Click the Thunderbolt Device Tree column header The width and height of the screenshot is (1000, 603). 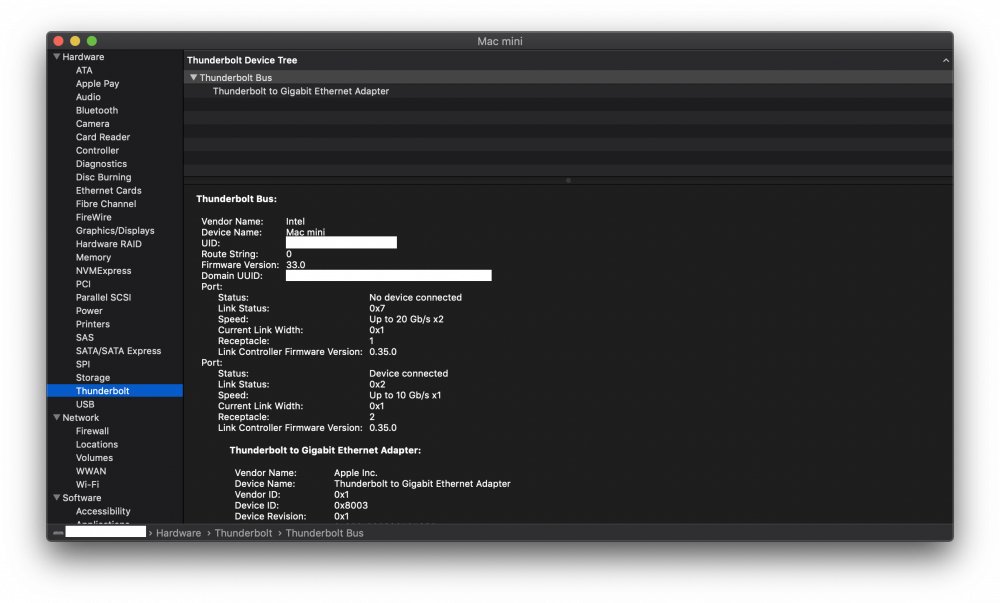coord(242,60)
